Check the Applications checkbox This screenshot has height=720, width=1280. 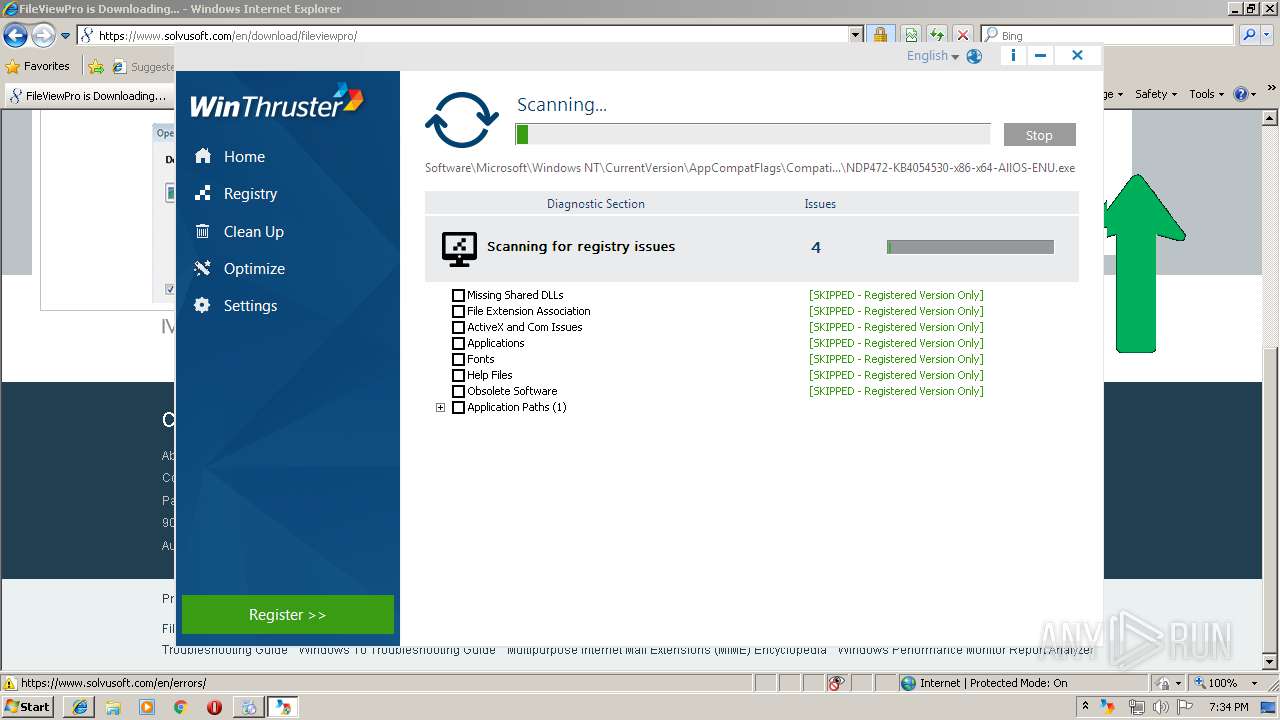point(458,343)
